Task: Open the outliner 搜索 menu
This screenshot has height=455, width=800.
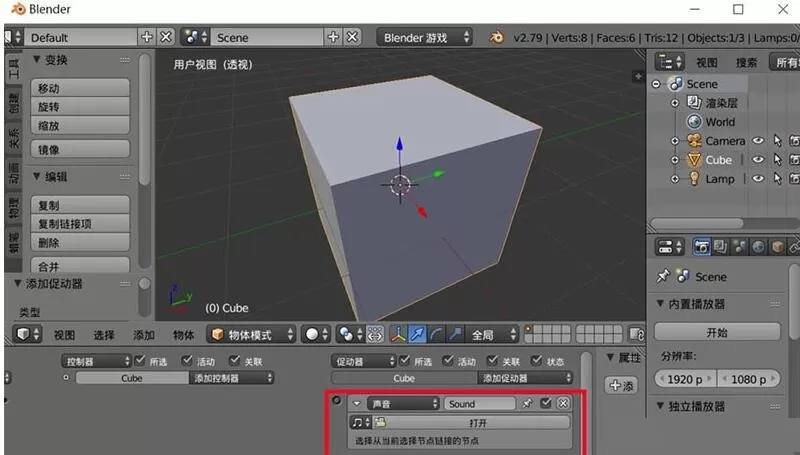Action: (746, 63)
